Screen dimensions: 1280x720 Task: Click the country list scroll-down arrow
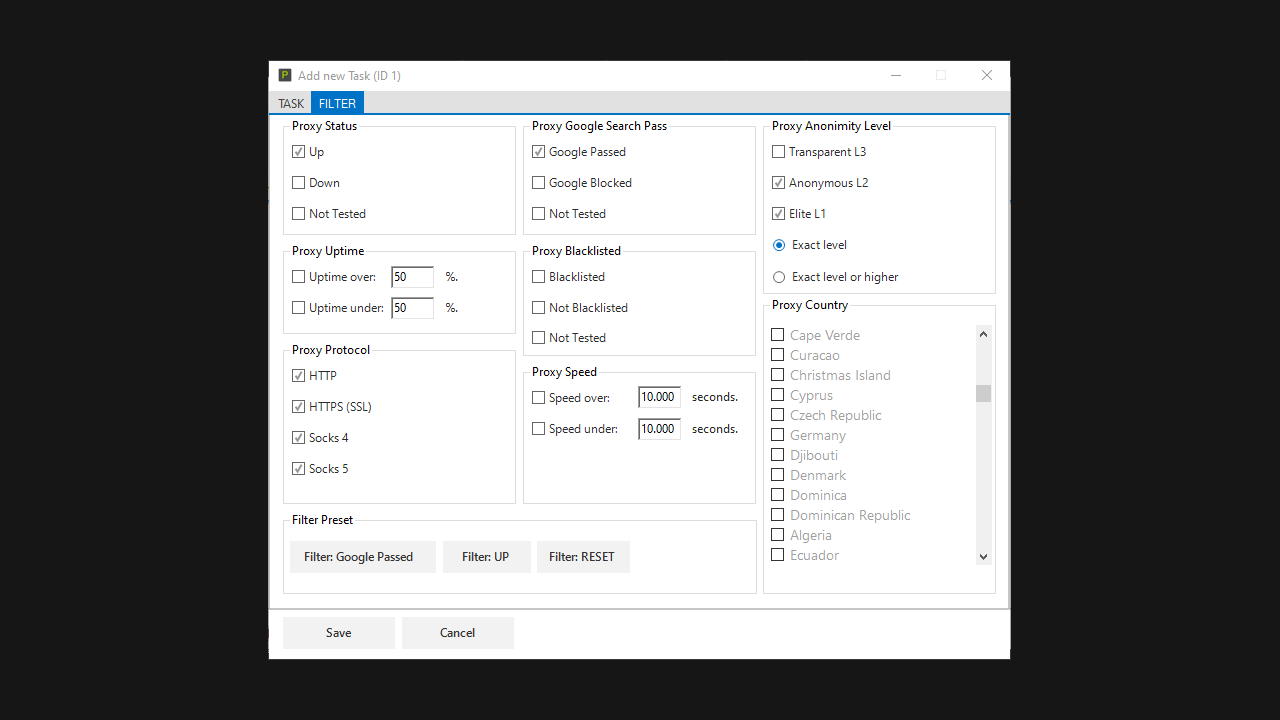click(x=983, y=556)
